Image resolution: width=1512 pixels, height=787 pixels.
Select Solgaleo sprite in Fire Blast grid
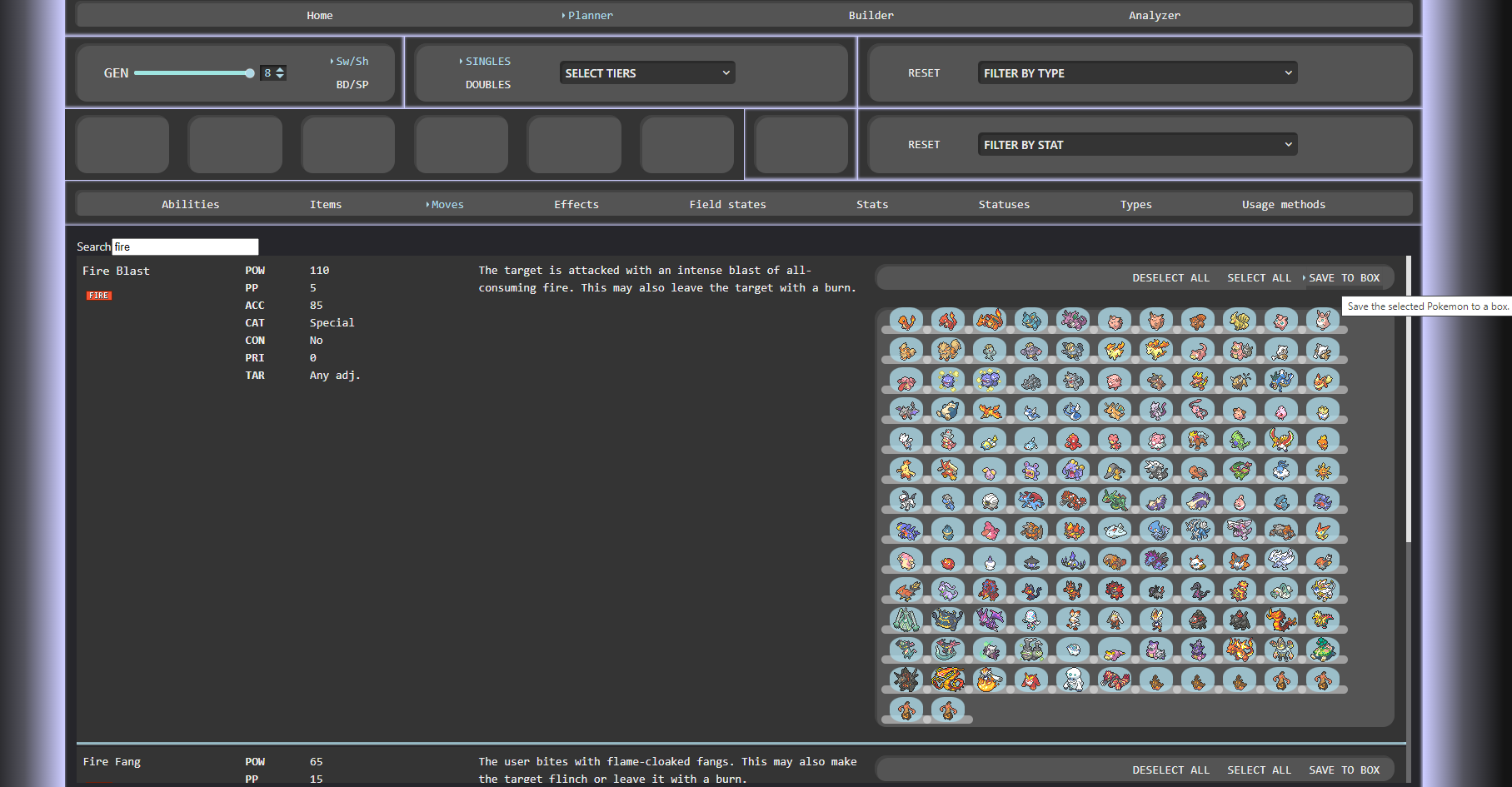(1323, 590)
